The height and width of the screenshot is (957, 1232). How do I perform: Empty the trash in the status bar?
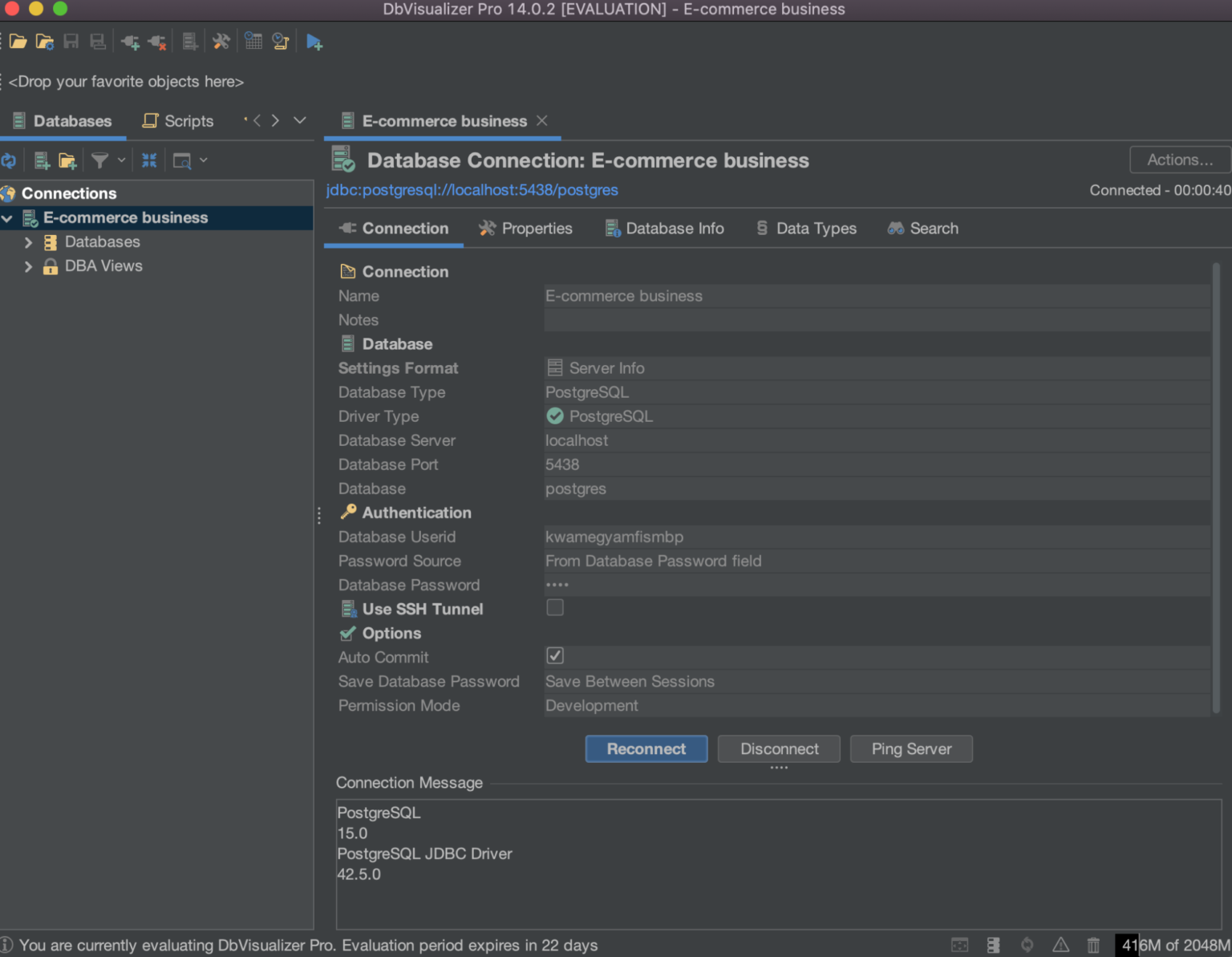coord(1093,945)
